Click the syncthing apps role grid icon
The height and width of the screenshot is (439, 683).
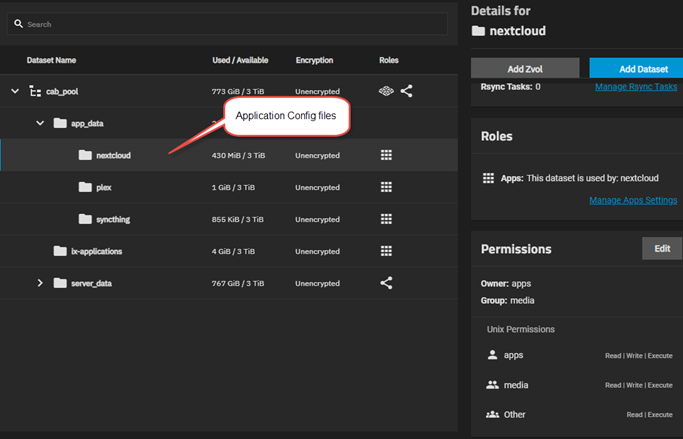tap(386, 219)
